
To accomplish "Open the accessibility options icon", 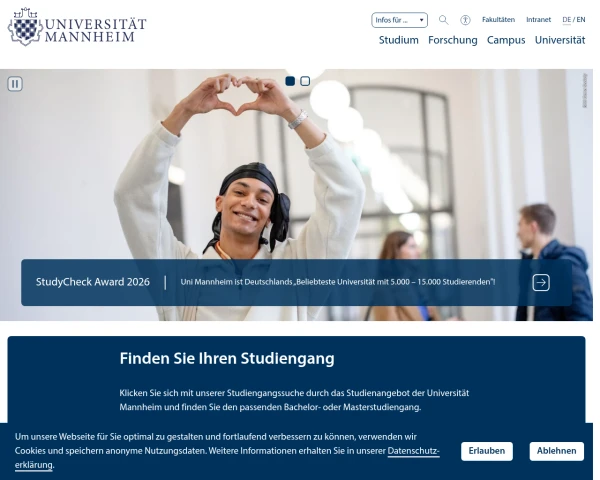I will coord(465,20).
